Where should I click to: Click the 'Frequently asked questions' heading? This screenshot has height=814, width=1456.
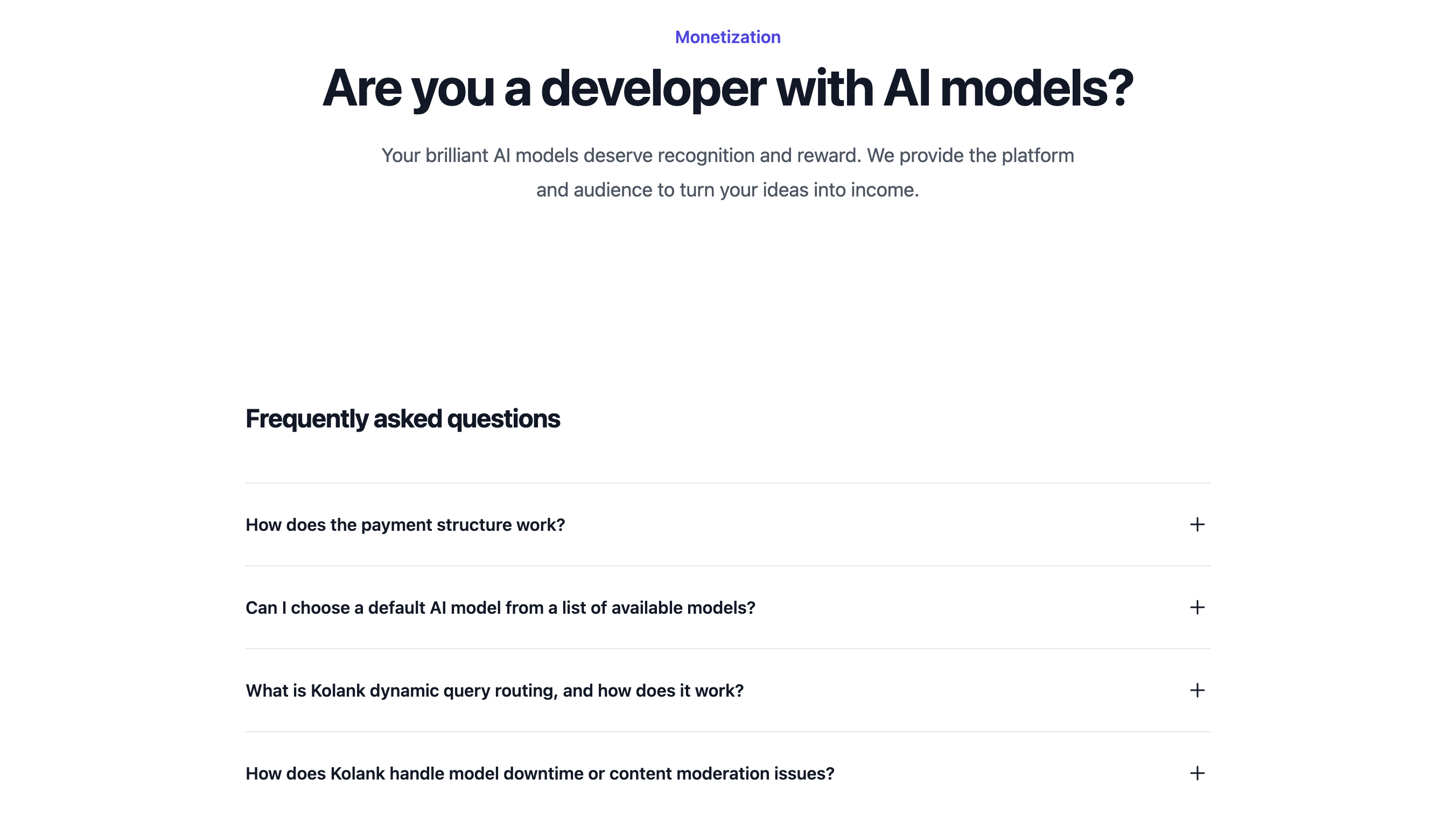click(x=402, y=419)
